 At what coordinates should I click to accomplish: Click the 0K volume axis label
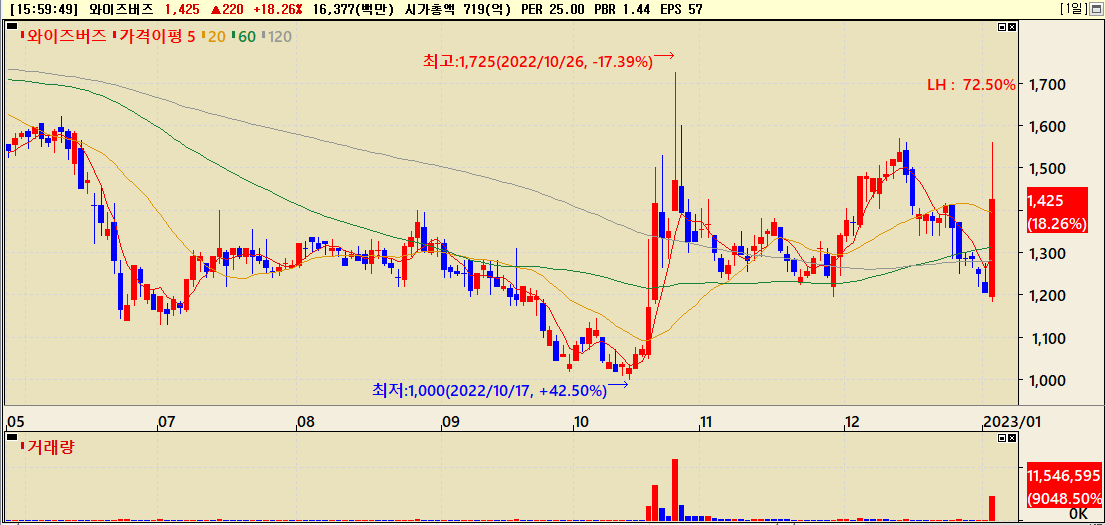coord(1078,515)
